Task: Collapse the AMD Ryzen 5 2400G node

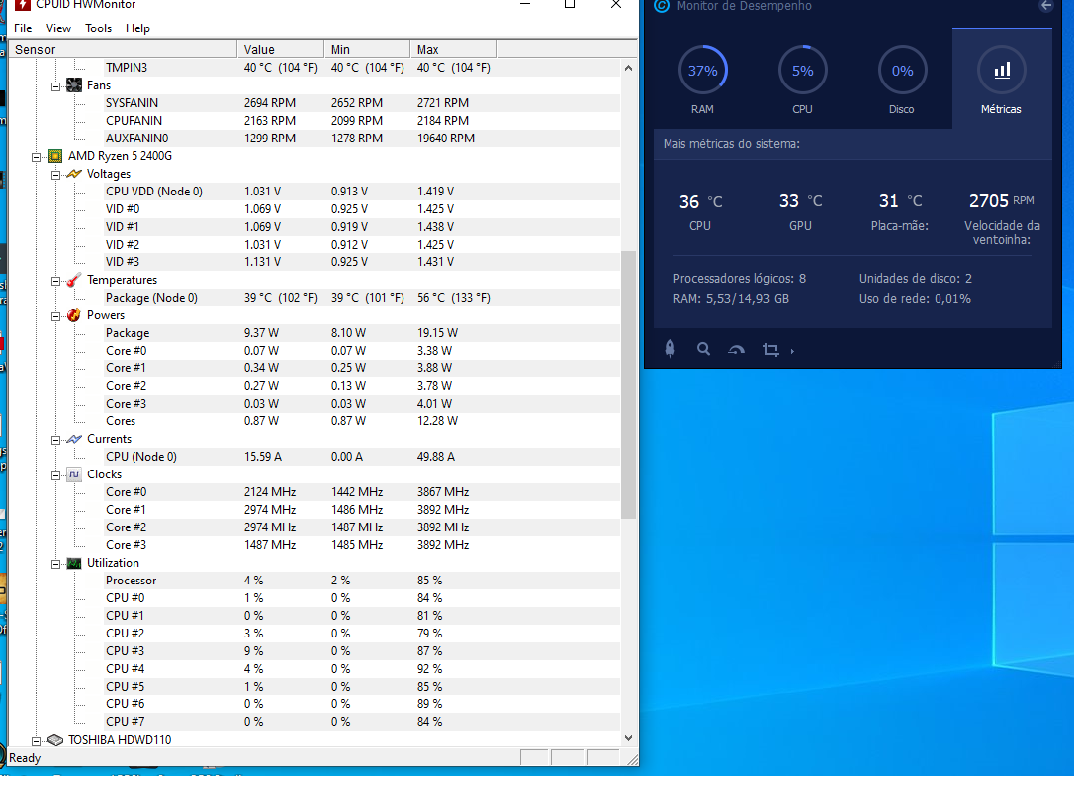Action: pos(36,157)
